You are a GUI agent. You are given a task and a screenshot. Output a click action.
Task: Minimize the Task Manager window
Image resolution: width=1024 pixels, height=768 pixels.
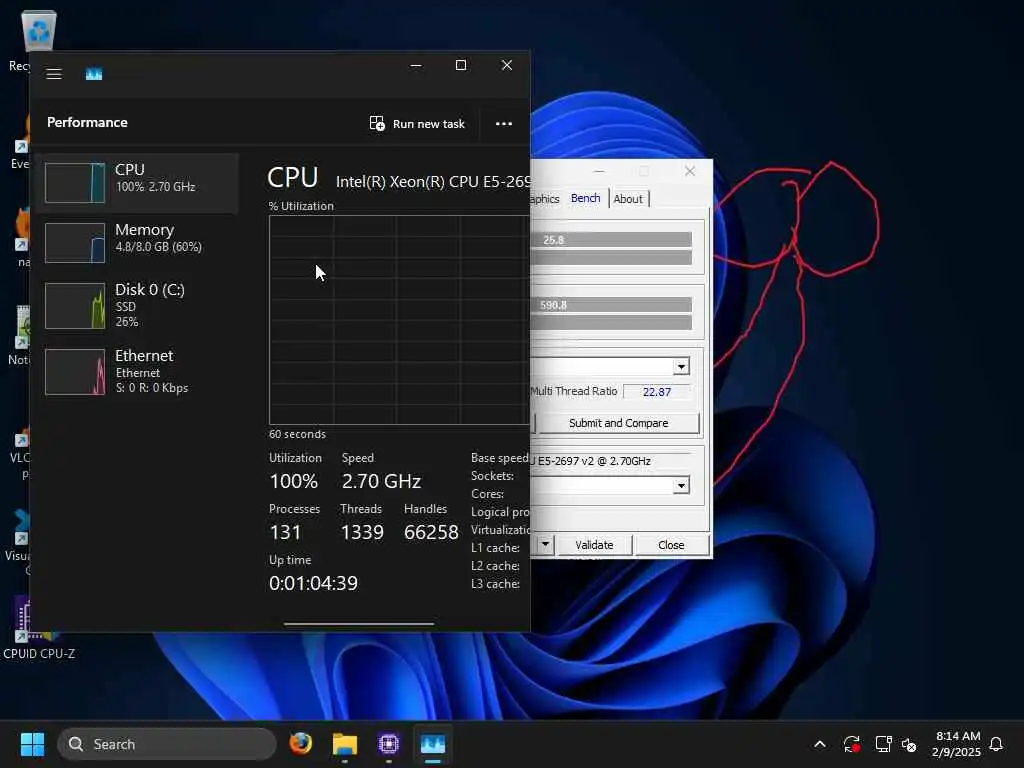click(416, 65)
